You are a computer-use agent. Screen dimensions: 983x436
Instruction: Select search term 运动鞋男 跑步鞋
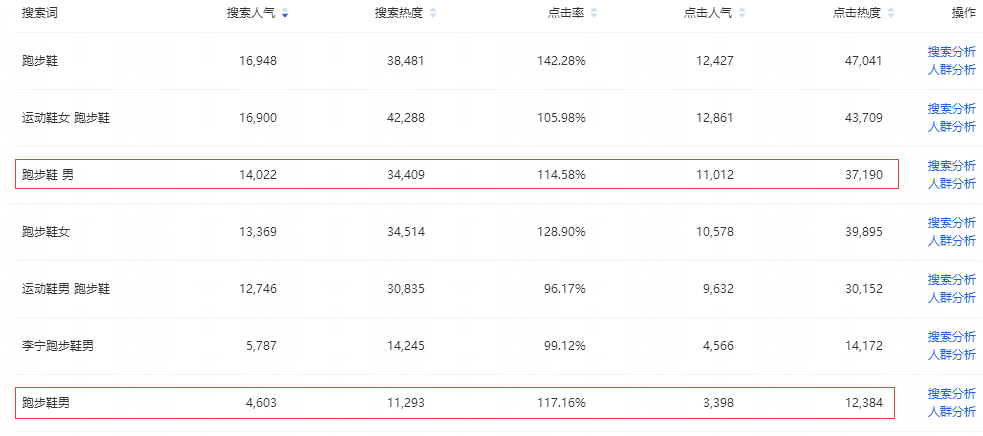[x=66, y=289]
